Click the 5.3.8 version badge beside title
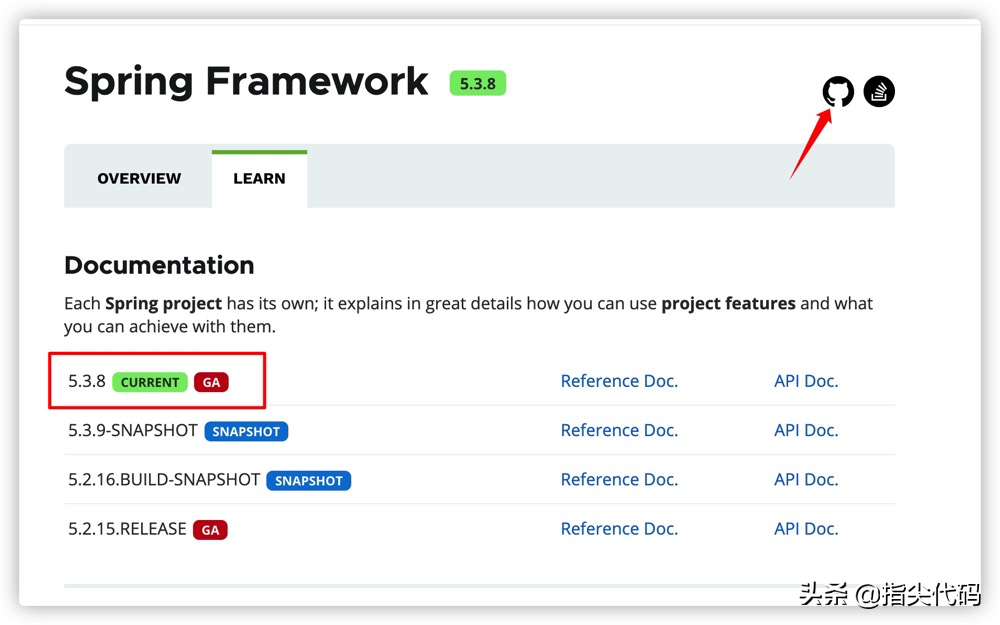 478,84
